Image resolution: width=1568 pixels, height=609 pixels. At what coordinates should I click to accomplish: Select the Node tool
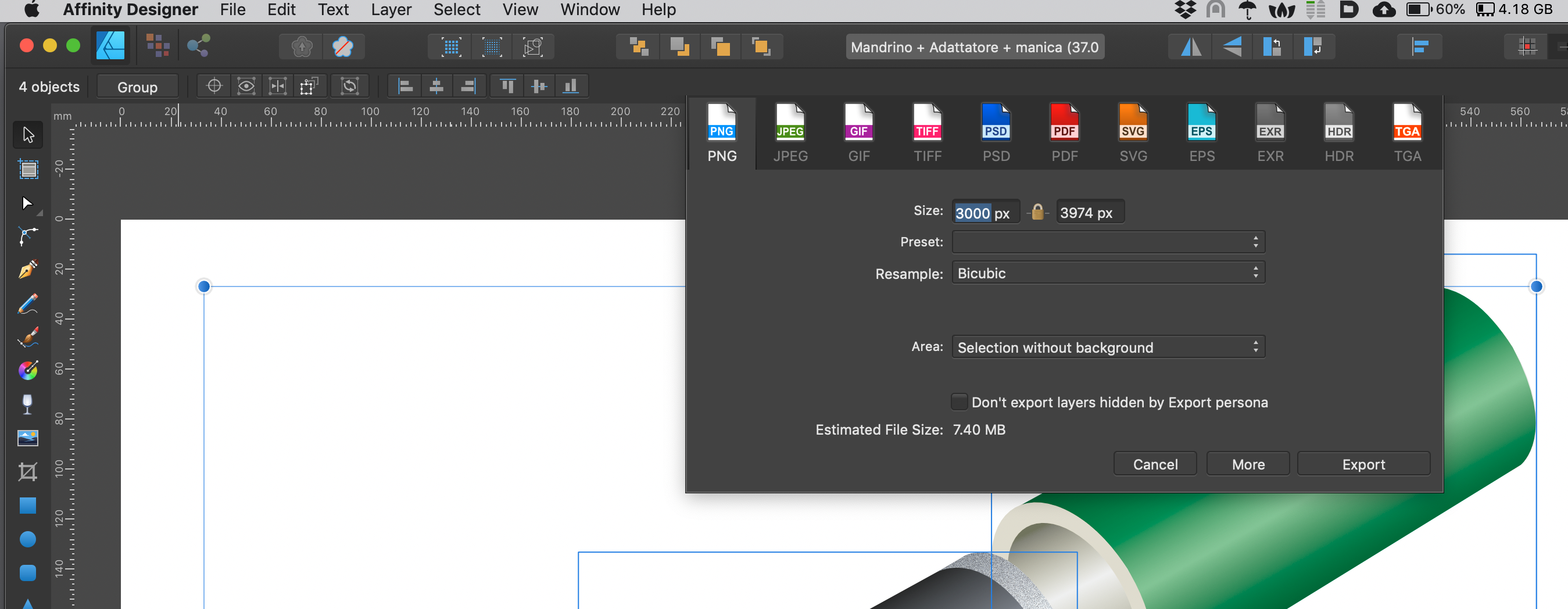[28, 203]
